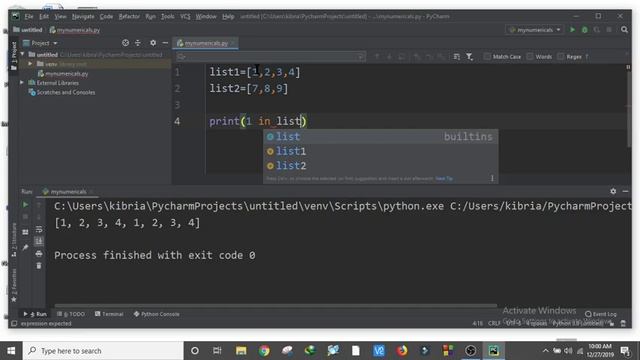This screenshot has height=360, width=640.
Task: Click the Windows Start button
Action: click(x=11, y=351)
